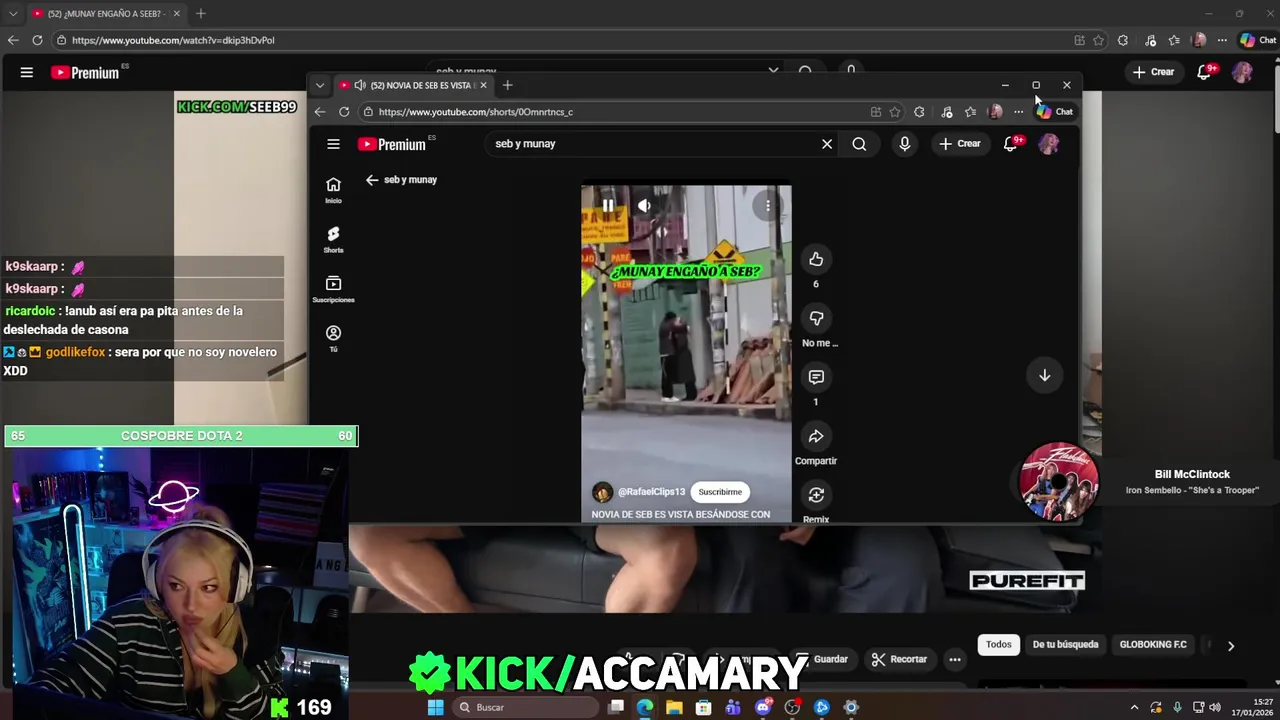Share the Short using the Compartir icon
Screen dimensions: 1280x720
point(816,436)
